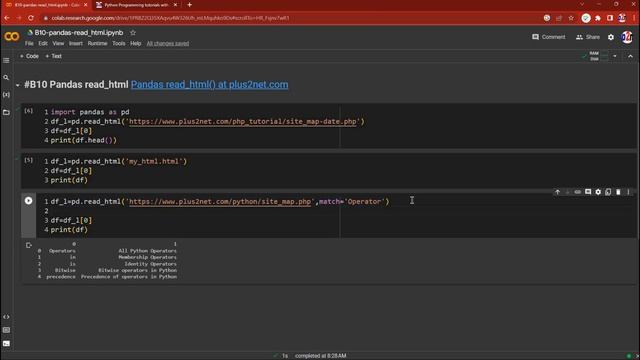Open the variables {x} panel

click(x=6, y=95)
